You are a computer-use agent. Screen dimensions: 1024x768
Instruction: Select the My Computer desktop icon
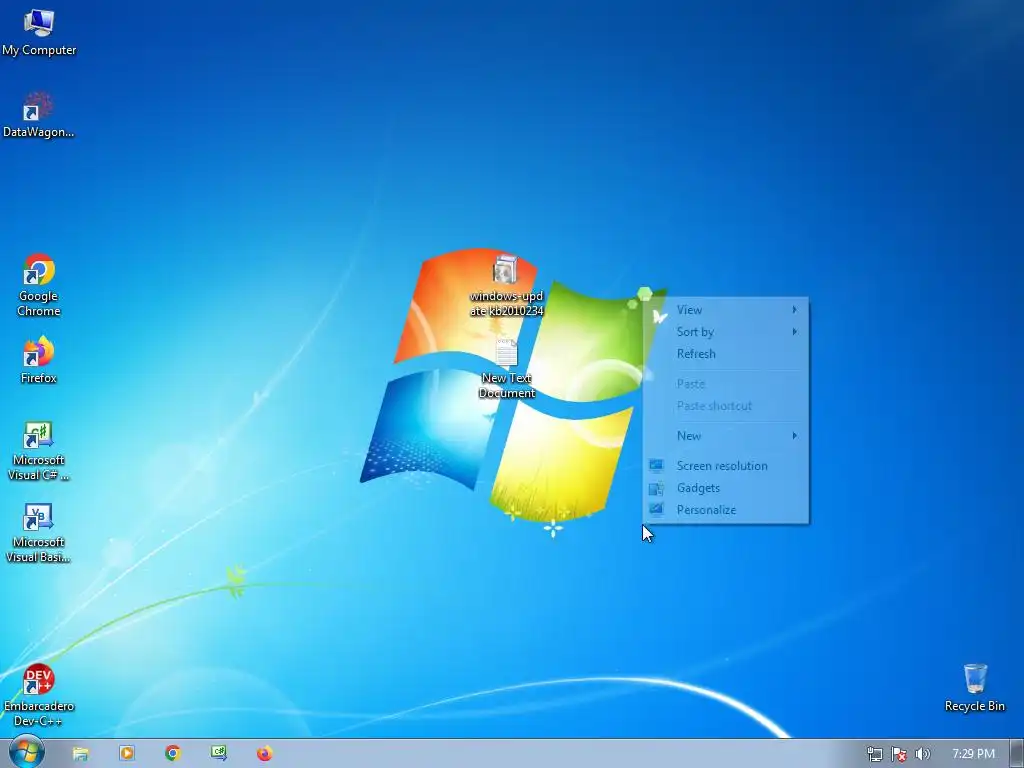(39, 33)
